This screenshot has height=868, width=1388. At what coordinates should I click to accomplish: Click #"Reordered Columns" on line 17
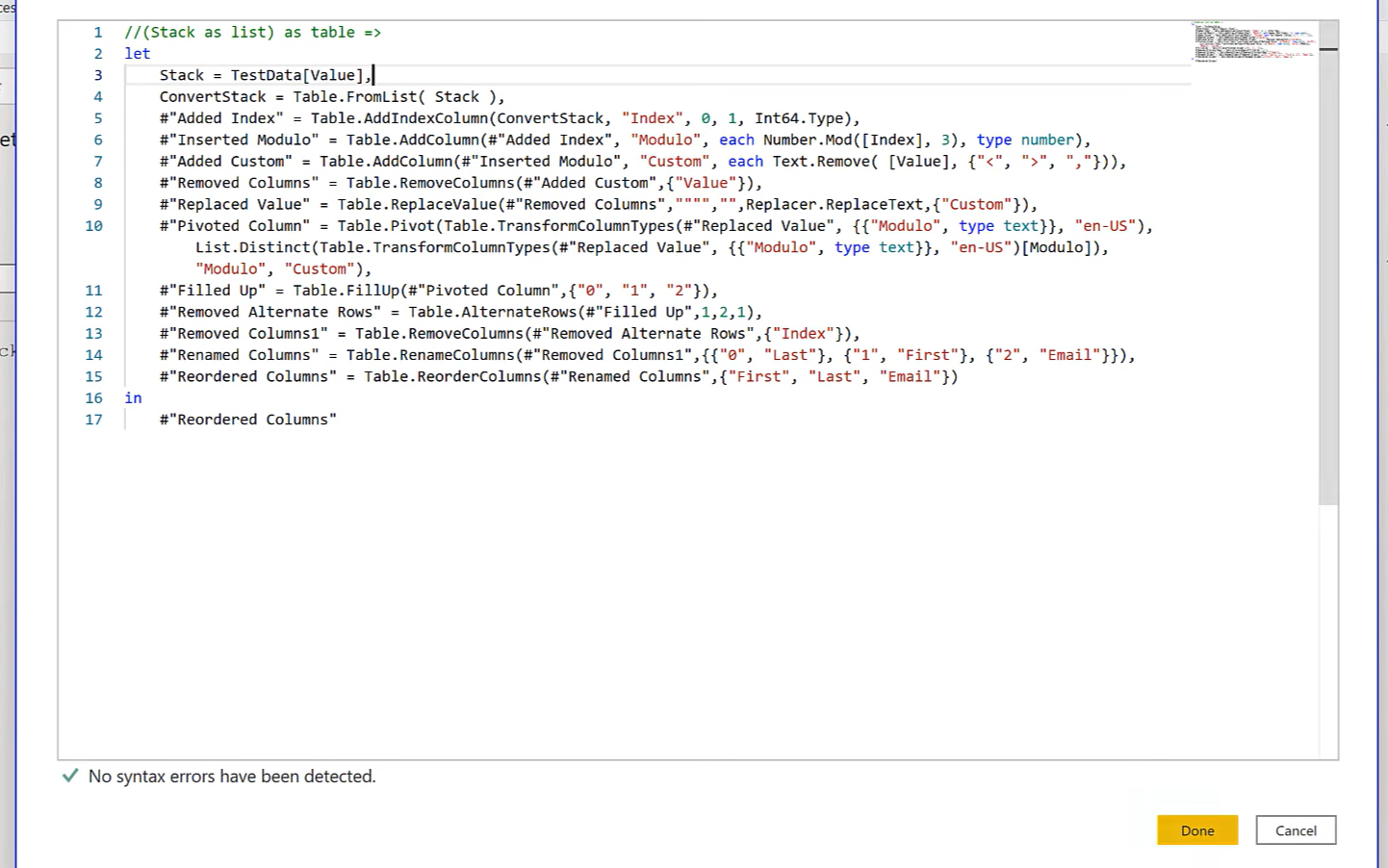(248, 420)
